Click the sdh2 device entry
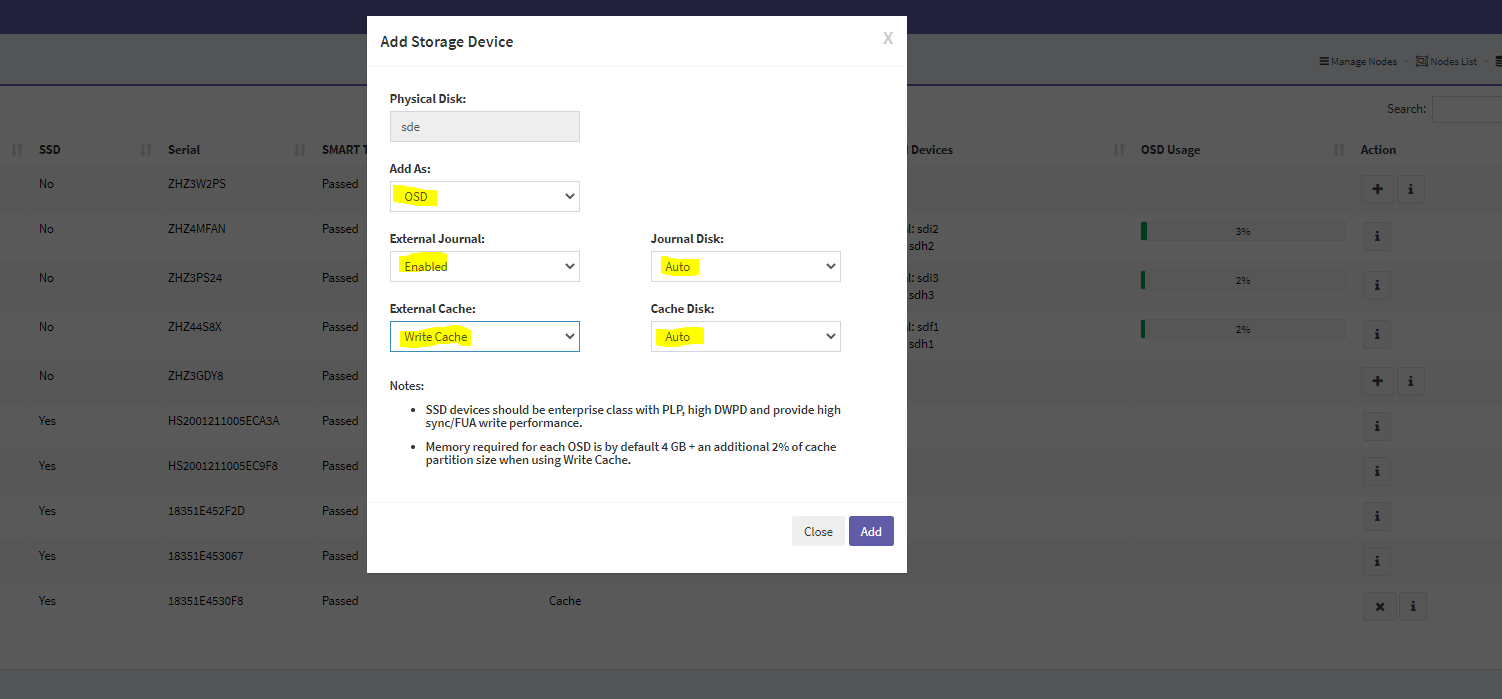1502x699 pixels. click(921, 246)
